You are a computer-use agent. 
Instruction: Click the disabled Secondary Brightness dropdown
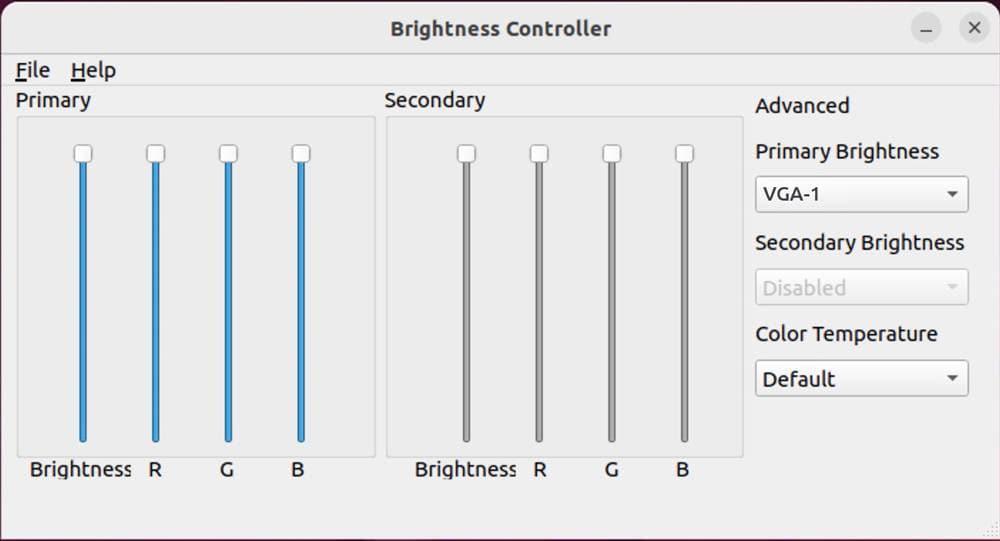pos(861,288)
